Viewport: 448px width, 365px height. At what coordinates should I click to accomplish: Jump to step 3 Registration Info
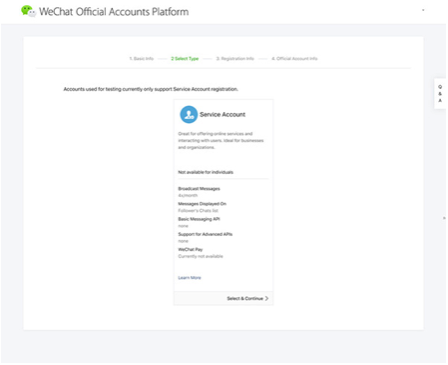tap(235, 59)
